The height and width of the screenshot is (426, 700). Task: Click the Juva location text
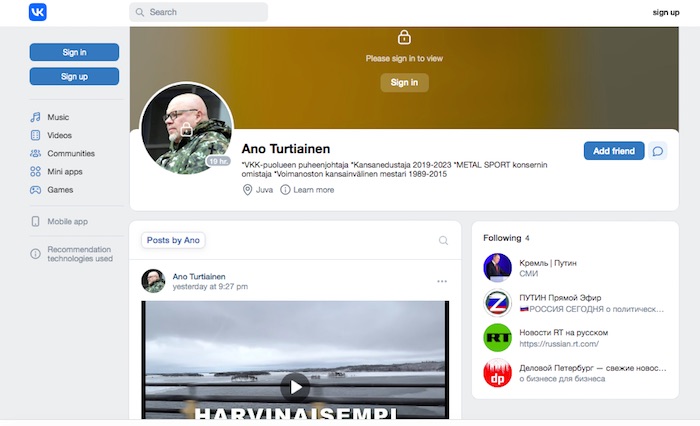tap(264, 190)
